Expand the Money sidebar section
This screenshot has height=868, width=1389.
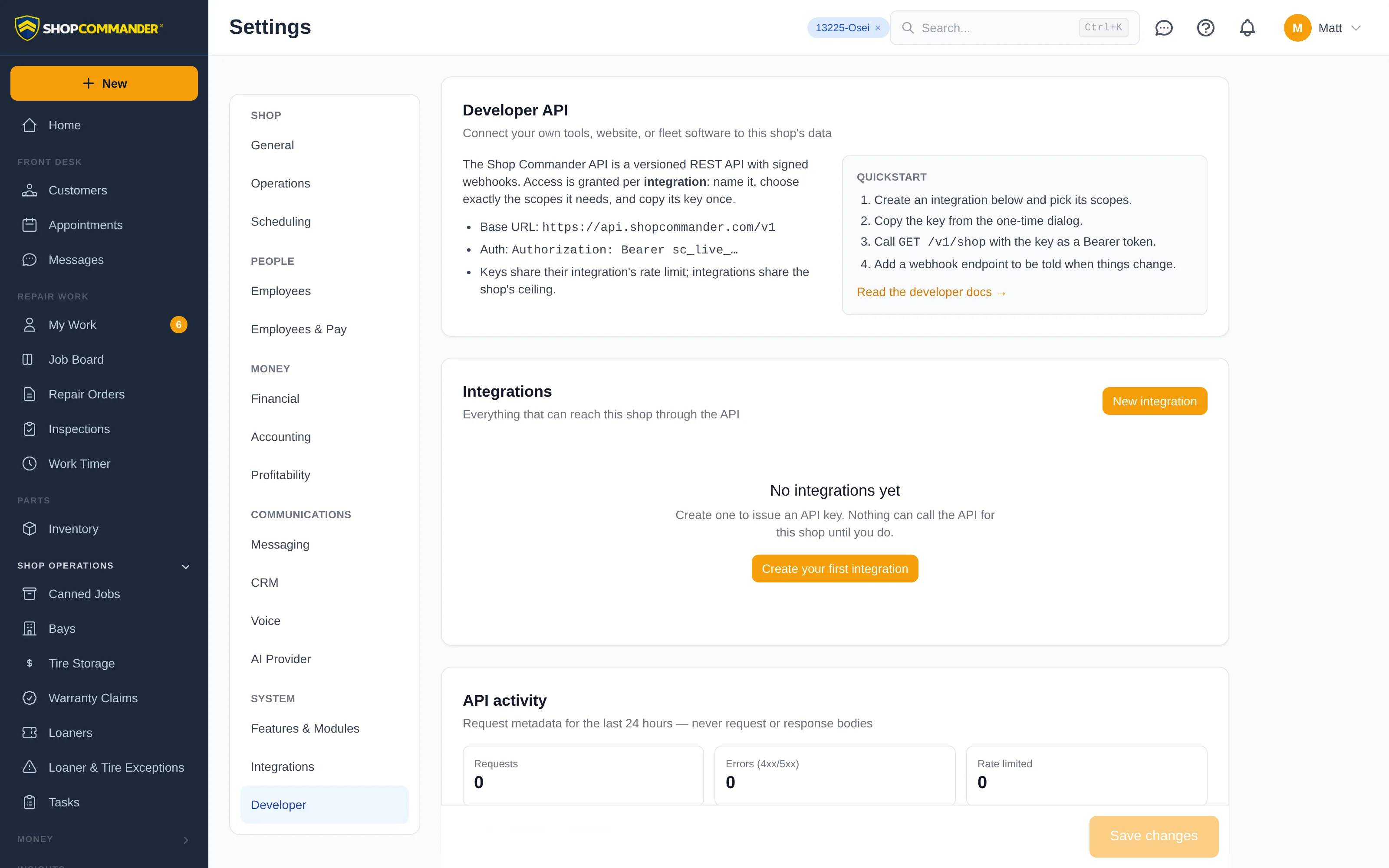click(185, 840)
